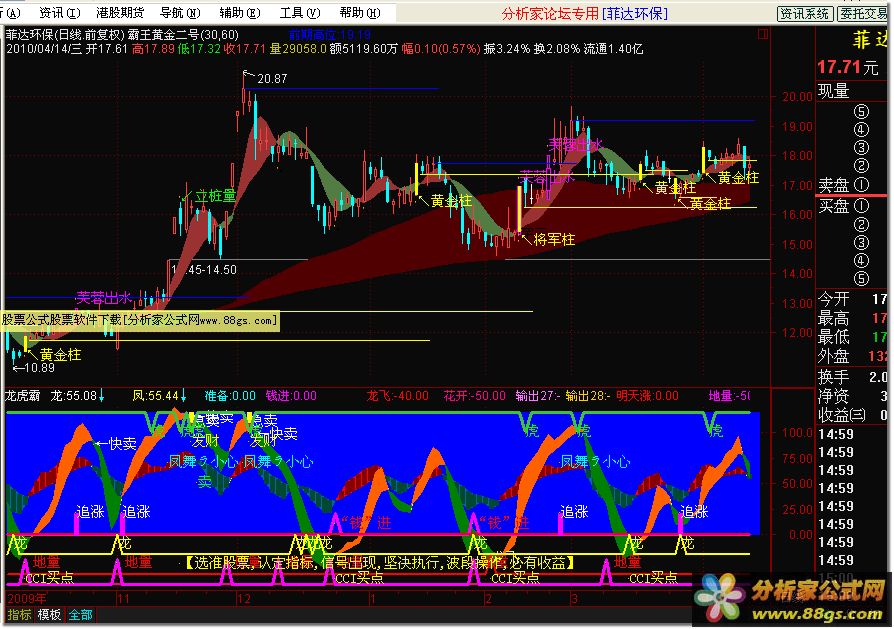The image size is (894, 629).
Task: Switch to the 全部 tab
Action: tap(81, 615)
